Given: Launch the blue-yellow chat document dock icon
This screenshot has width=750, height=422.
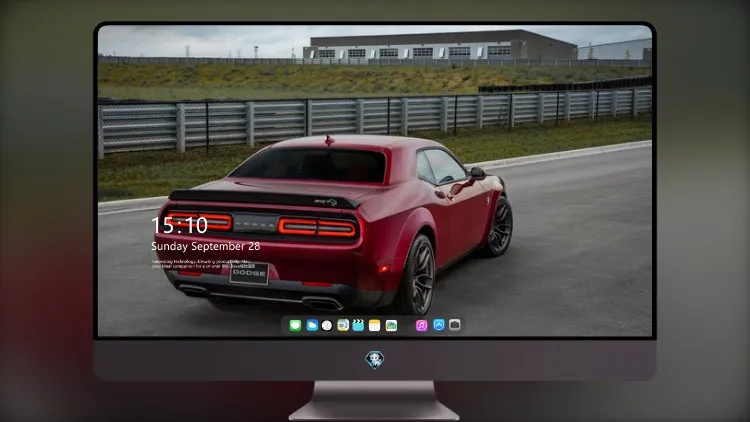Looking at the screenshot, I should click(x=343, y=325).
